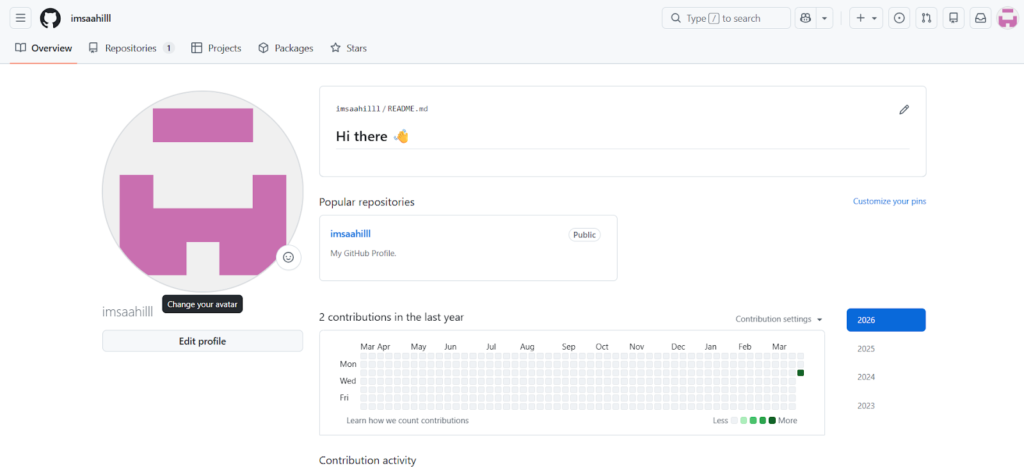
Task: Click the dark green contribution square
Action: tap(800, 373)
